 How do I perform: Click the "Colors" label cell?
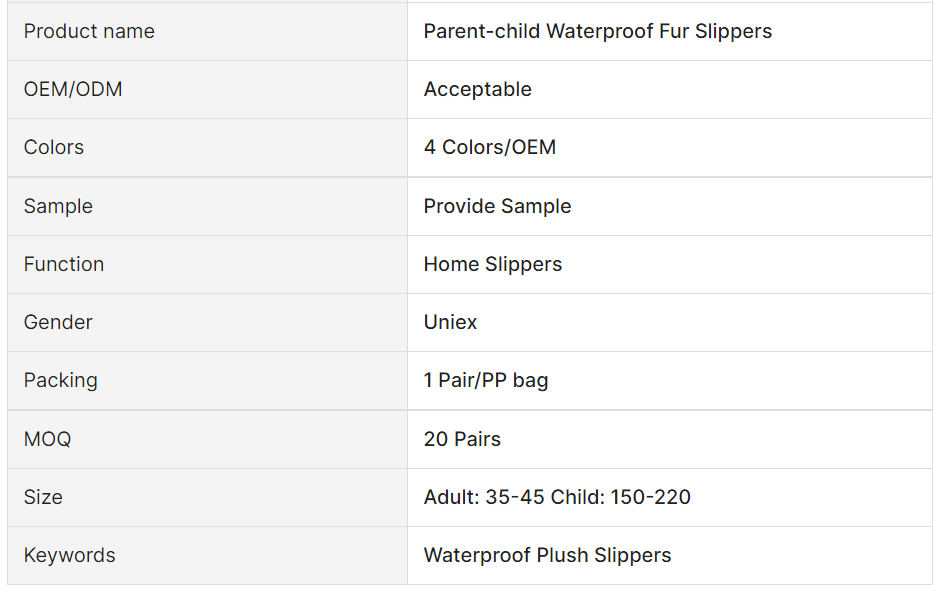54,147
